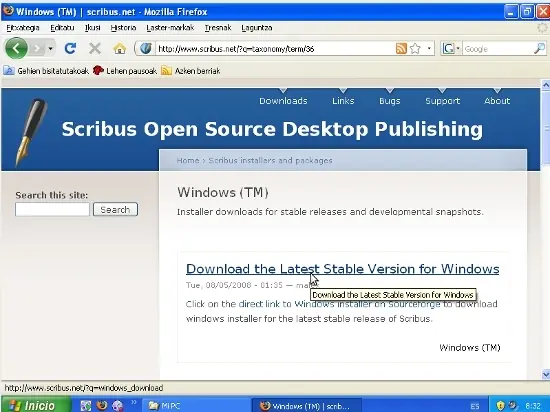Bookmark this page with the star icon

pyautogui.click(x=415, y=48)
